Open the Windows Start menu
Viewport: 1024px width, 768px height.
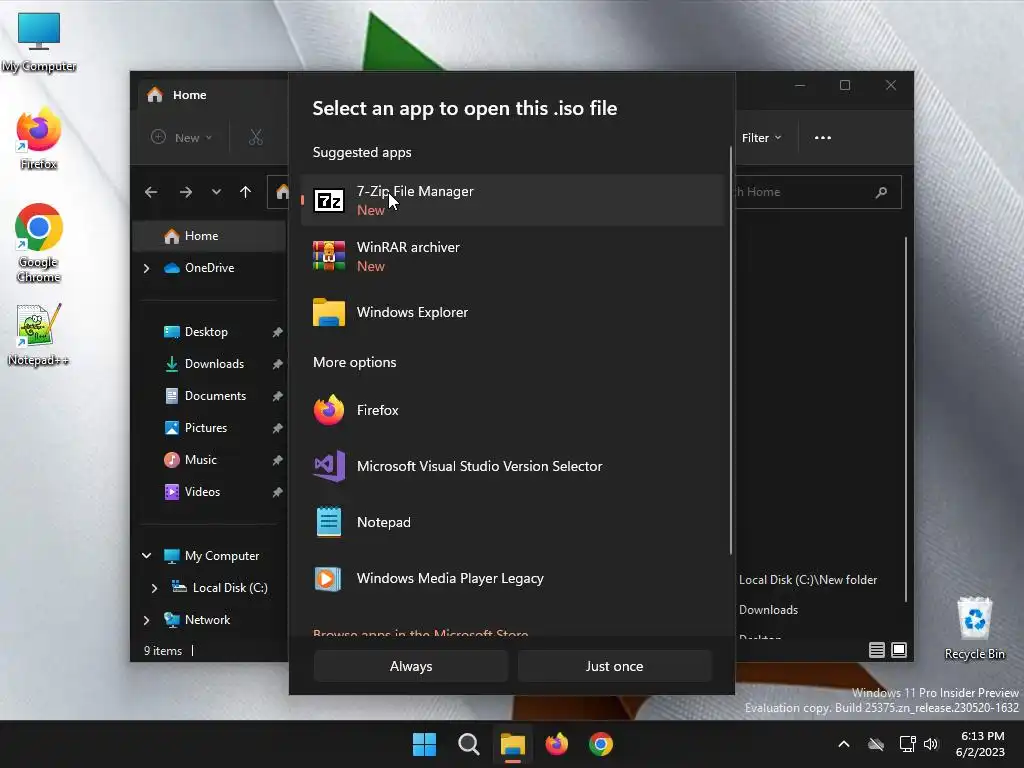click(x=424, y=744)
